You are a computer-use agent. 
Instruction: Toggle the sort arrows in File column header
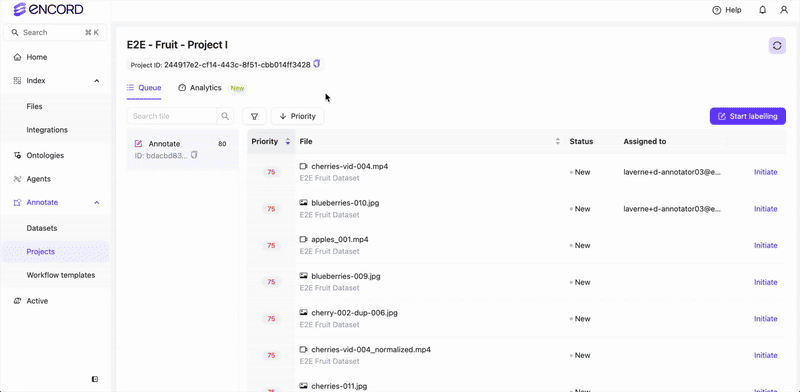point(558,142)
